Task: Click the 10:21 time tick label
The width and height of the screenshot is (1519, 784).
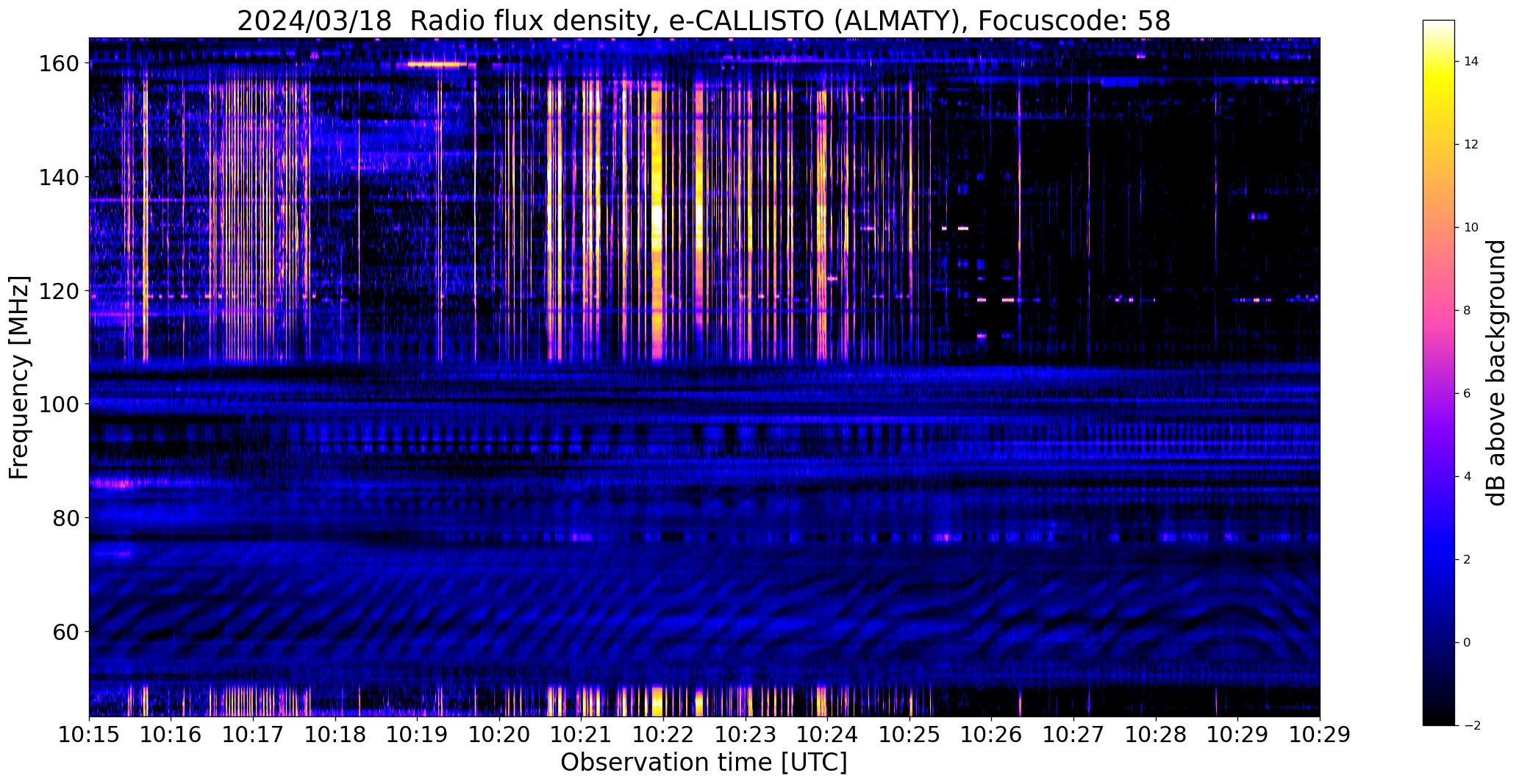Action: click(582, 735)
